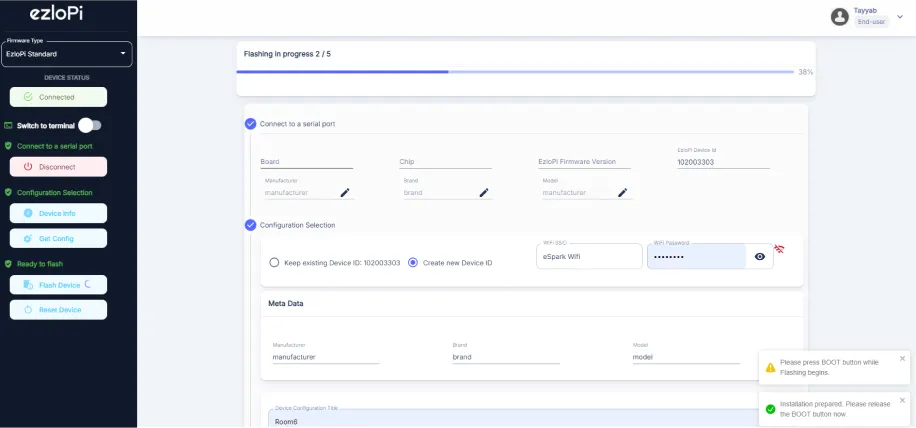Image resolution: width=916 pixels, height=428 pixels.
Task: Click the Configuration Selection step checkmark
Action: [x=251, y=225]
